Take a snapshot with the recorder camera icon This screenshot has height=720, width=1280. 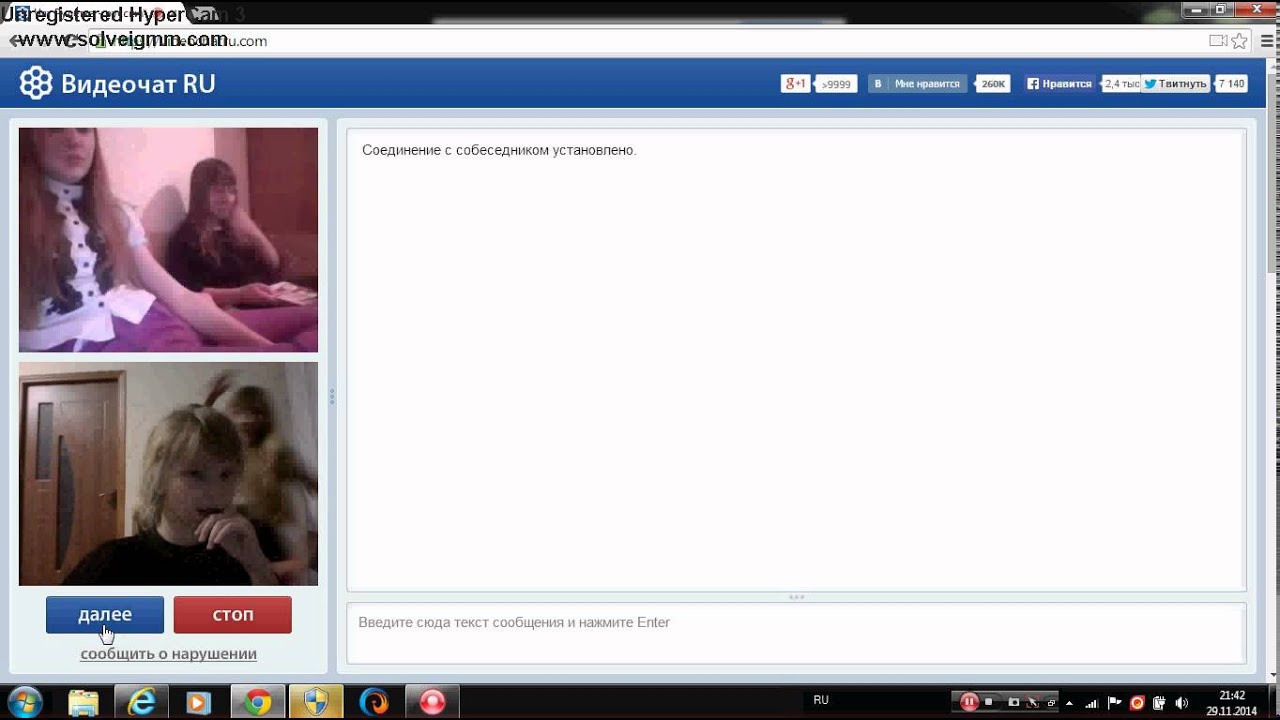pos(1013,702)
